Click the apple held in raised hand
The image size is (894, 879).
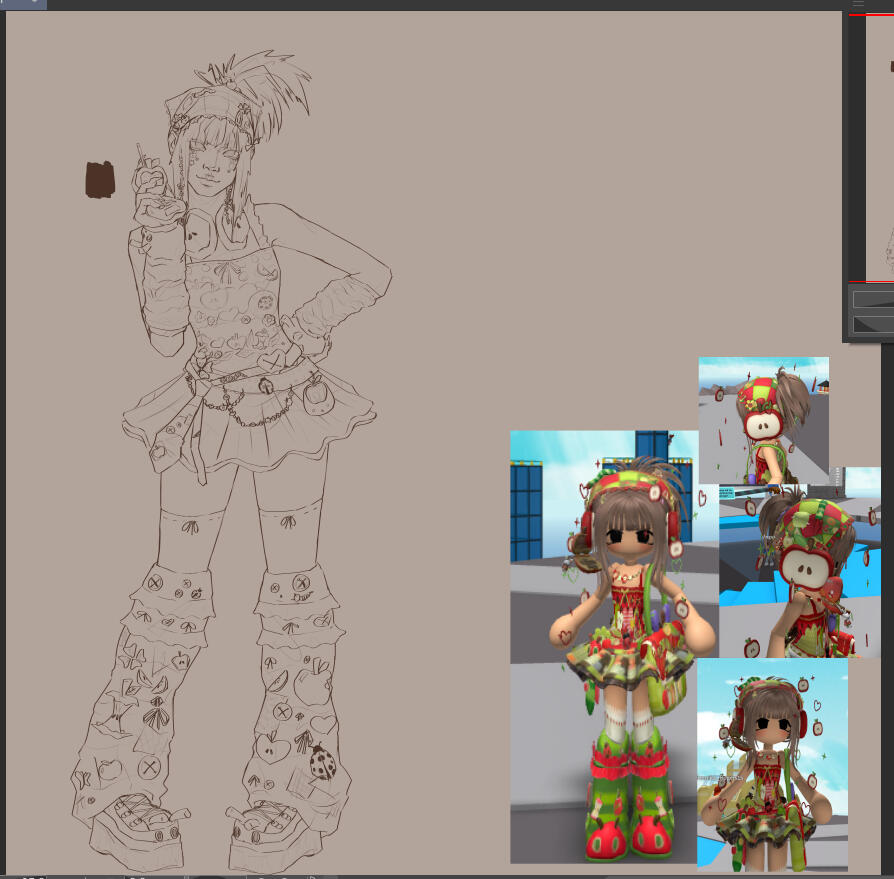[150, 180]
